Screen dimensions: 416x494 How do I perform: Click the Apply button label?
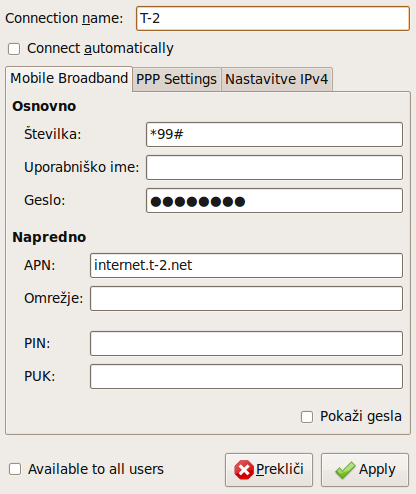(x=377, y=469)
